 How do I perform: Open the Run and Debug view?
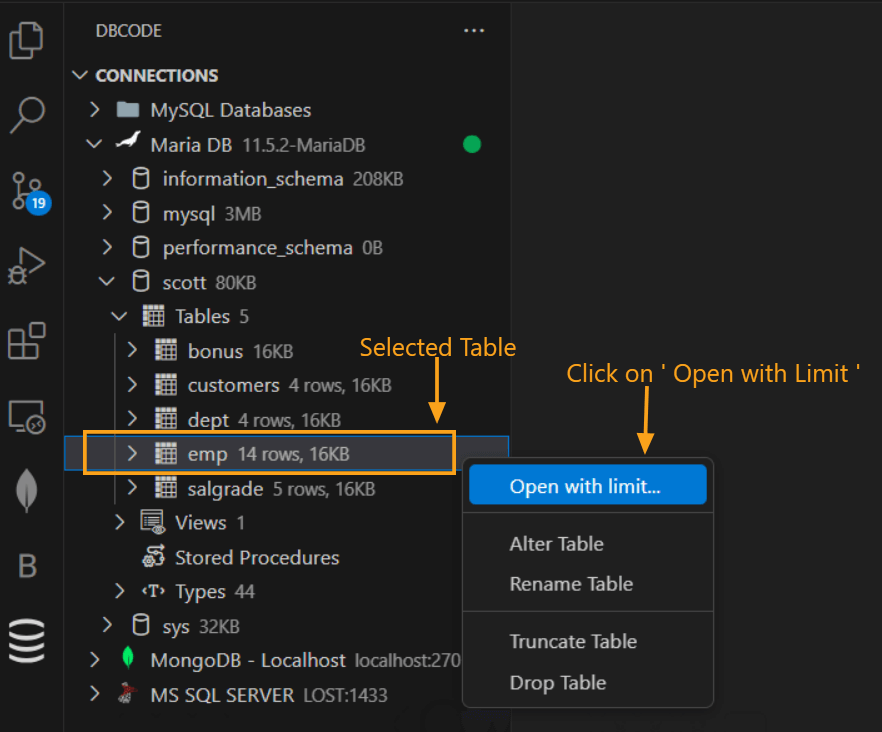tap(26, 266)
